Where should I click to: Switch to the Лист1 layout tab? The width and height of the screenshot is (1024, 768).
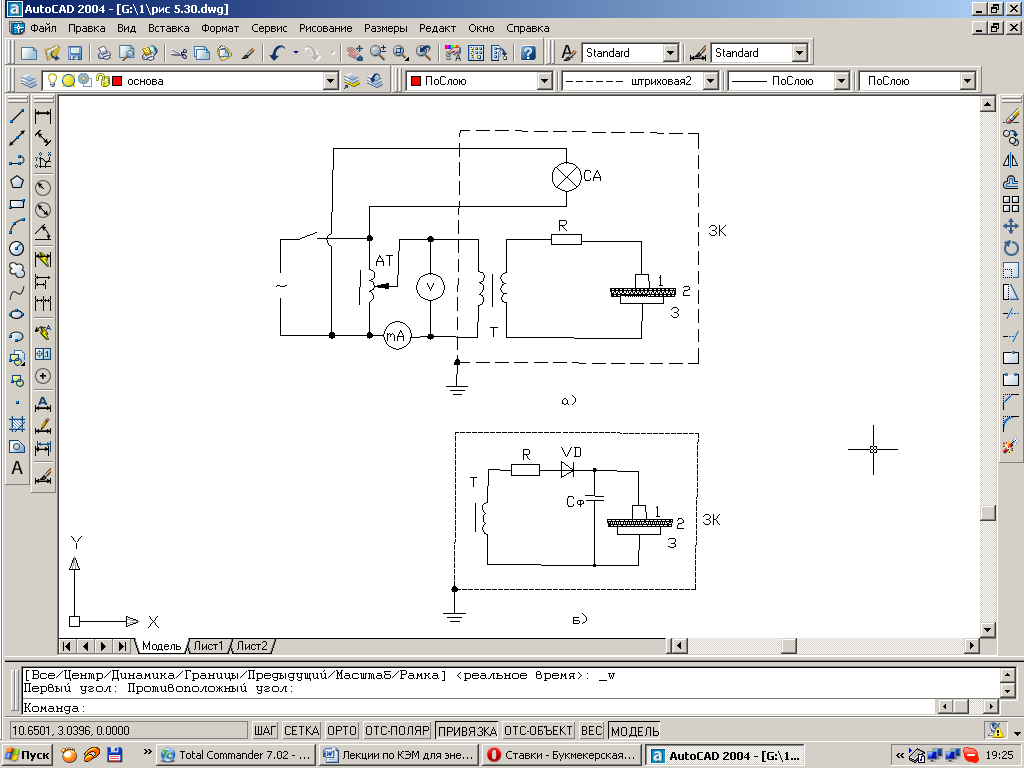pyautogui.click(x=208, y=646)
